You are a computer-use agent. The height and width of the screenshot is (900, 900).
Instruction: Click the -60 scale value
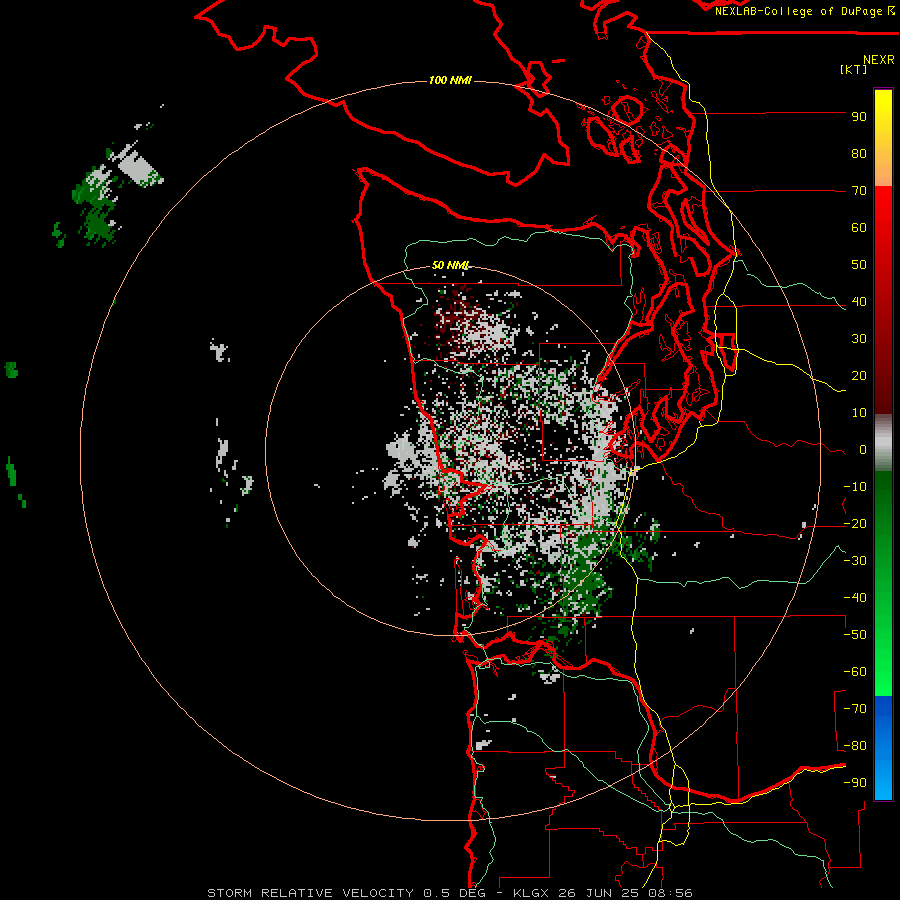(x=855, y=672)
